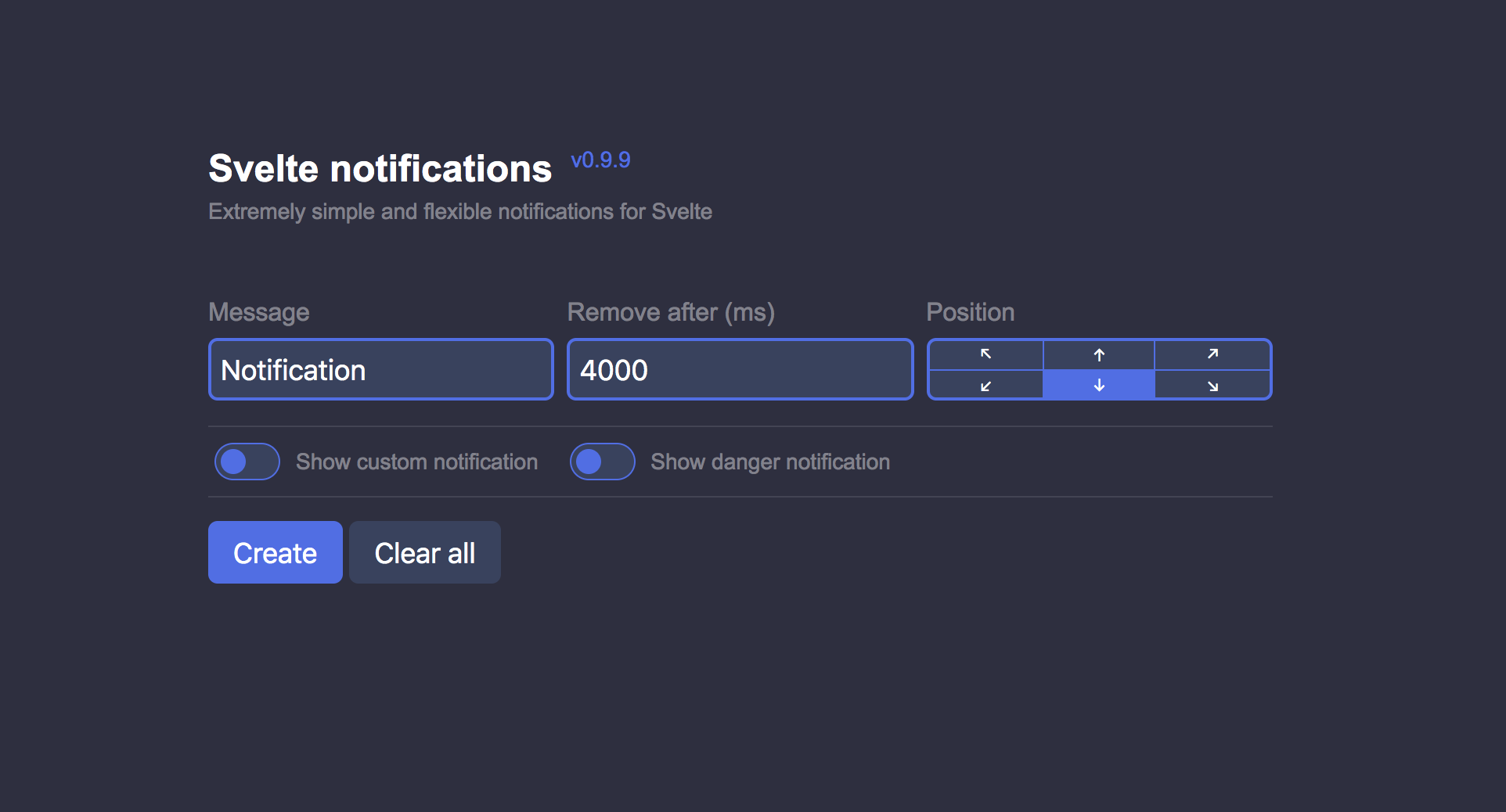Viewport: 1506px width, 812px height.
Task: Set notification position to top-right
Action: tap(1212, 354)
